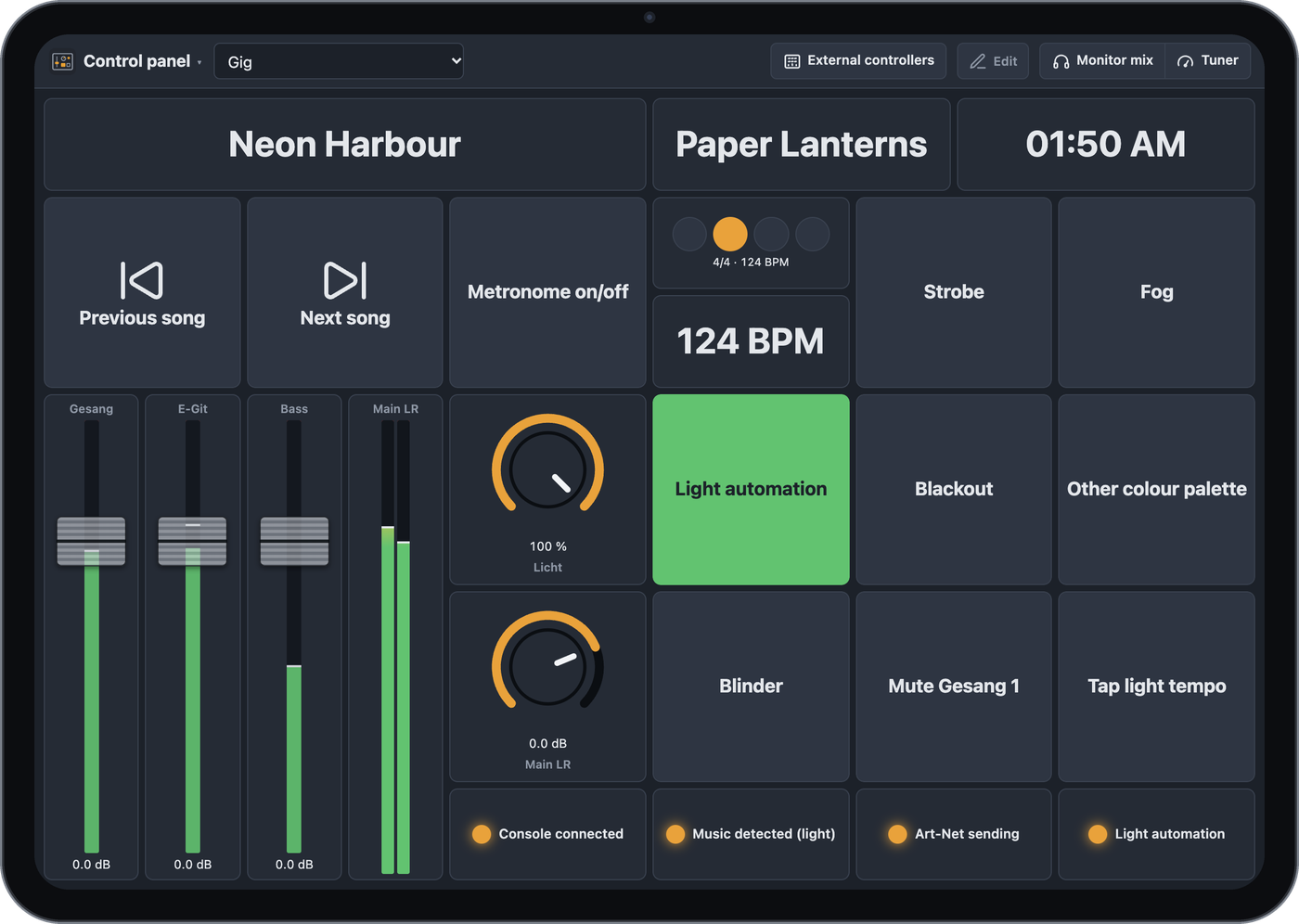Click the Tuner gauge icon
Screen dimensions: 1299x924
coord(1185,61)
